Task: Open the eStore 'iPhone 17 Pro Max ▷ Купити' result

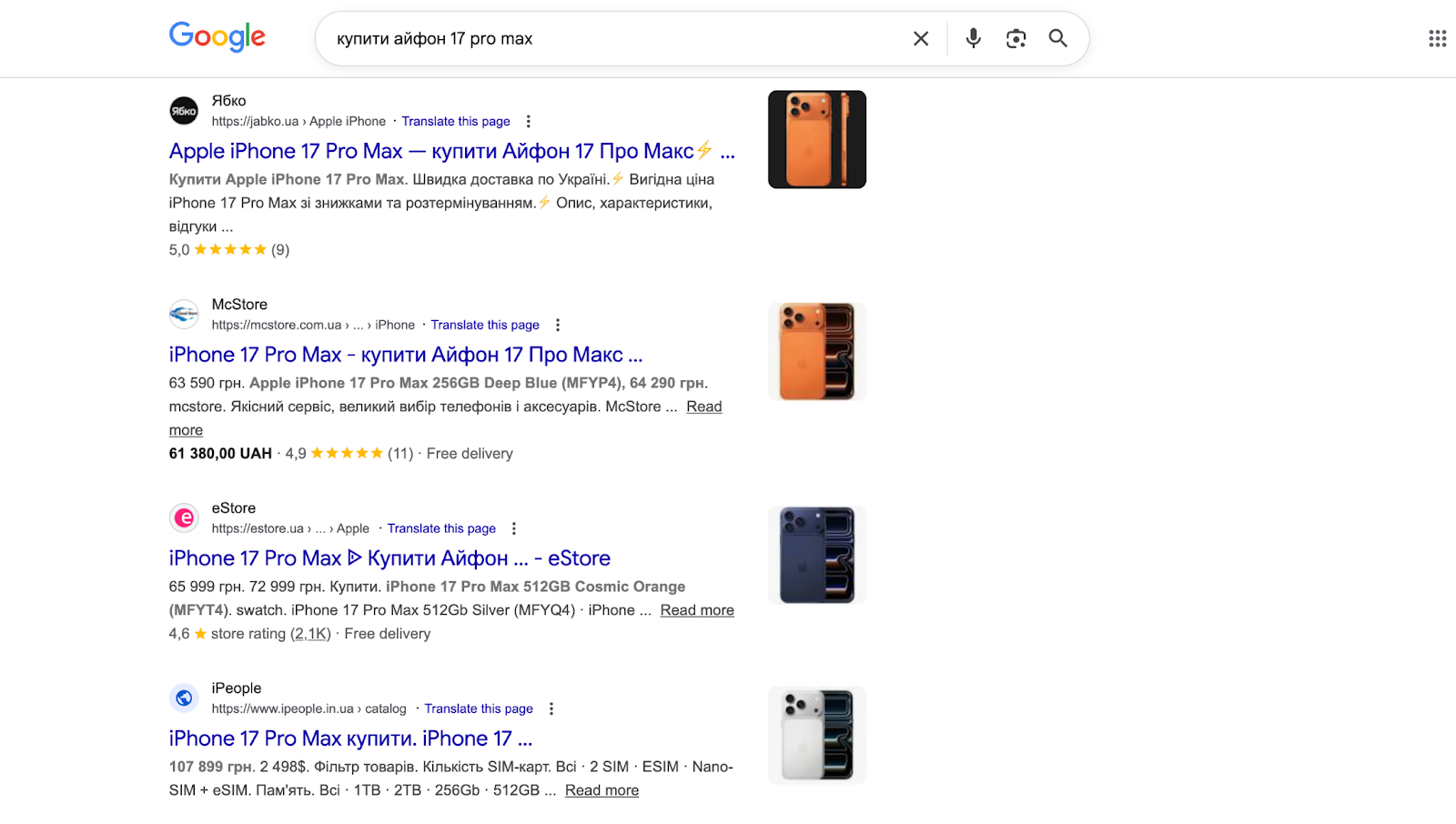Action: (x=389, y=558)
